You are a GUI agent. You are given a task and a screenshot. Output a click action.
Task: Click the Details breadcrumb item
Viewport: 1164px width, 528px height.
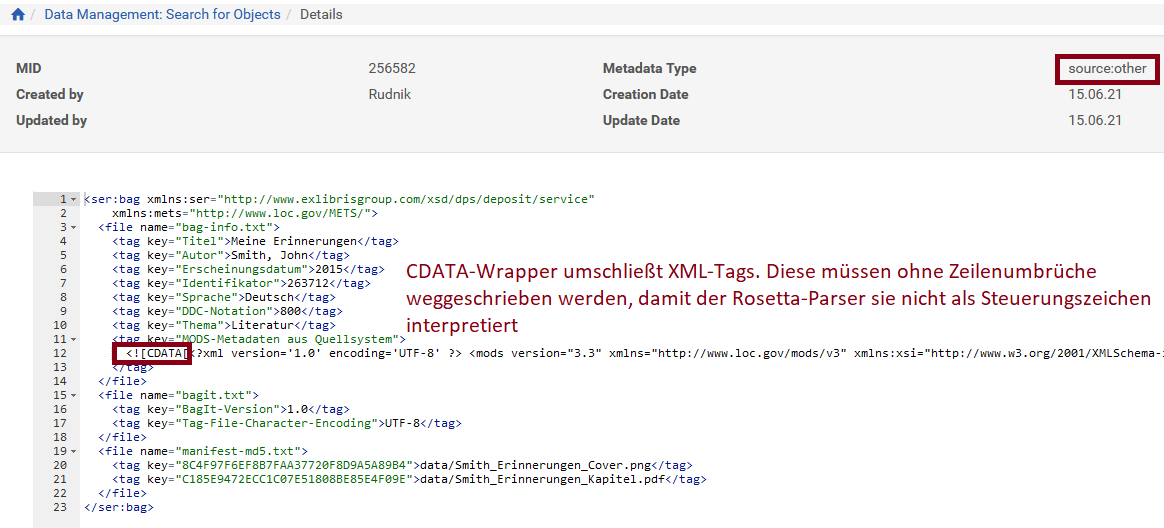click(x=321, y=15)
